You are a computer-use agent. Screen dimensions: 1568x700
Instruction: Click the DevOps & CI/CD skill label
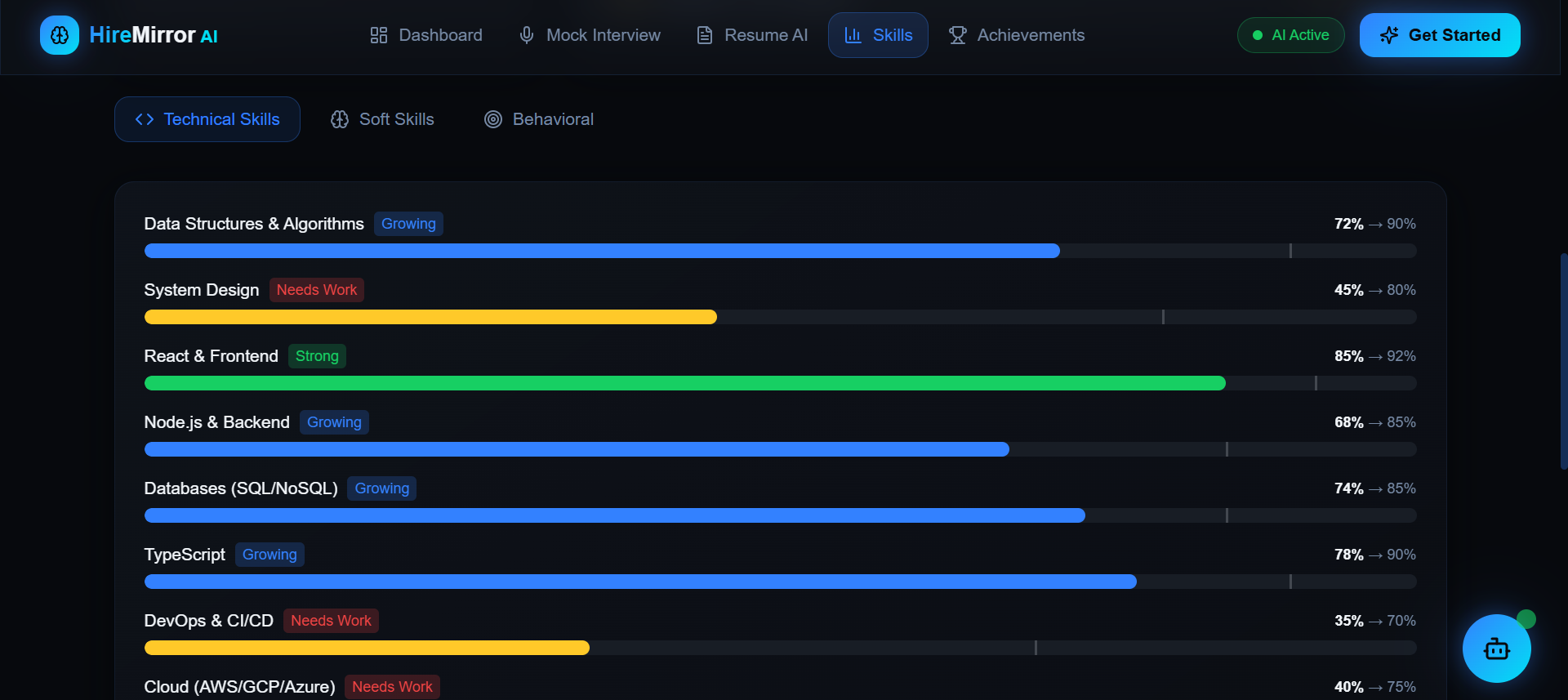209,621
